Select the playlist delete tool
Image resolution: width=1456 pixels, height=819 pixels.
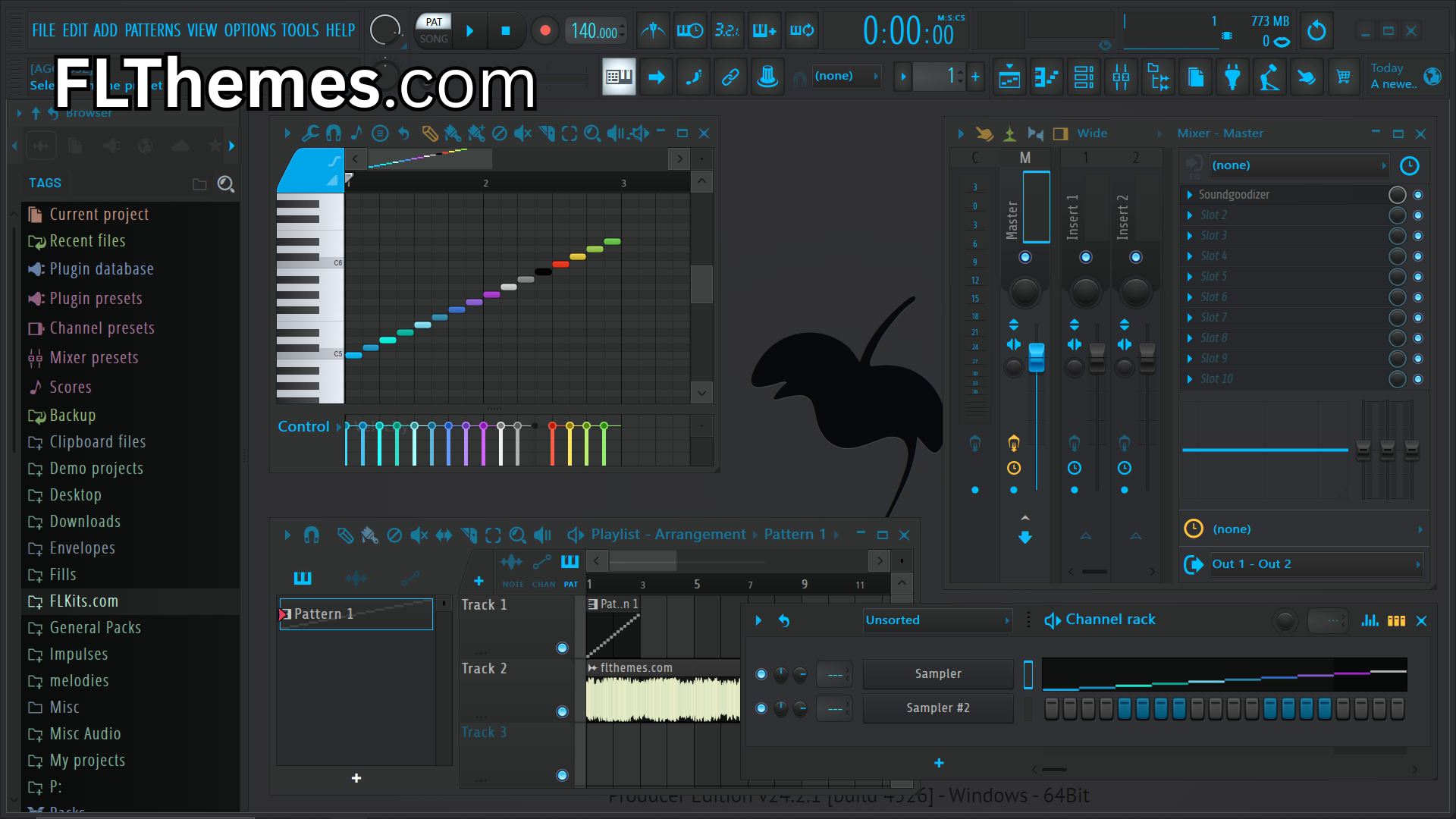[394, 535]
